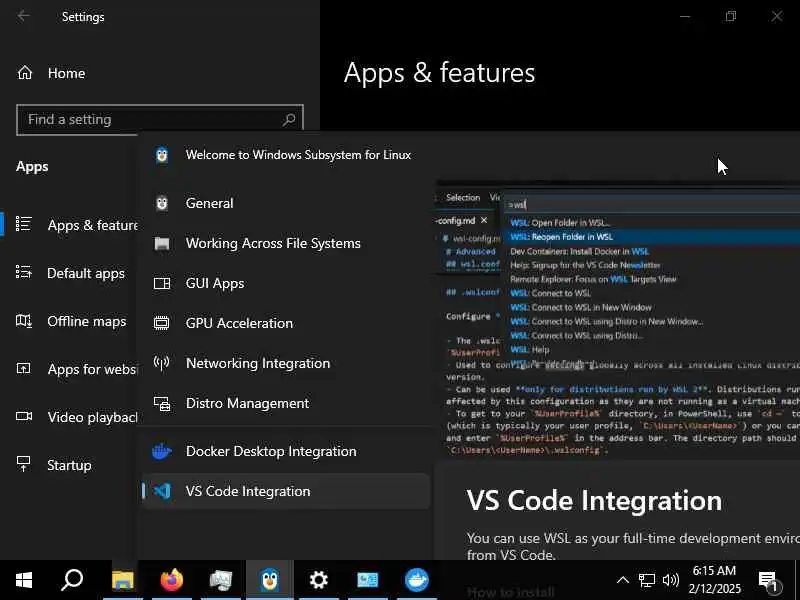Click the Startup icon in sidebar
Image resolution: width=800 pixels, height=600 pixels.
(23, 464)
